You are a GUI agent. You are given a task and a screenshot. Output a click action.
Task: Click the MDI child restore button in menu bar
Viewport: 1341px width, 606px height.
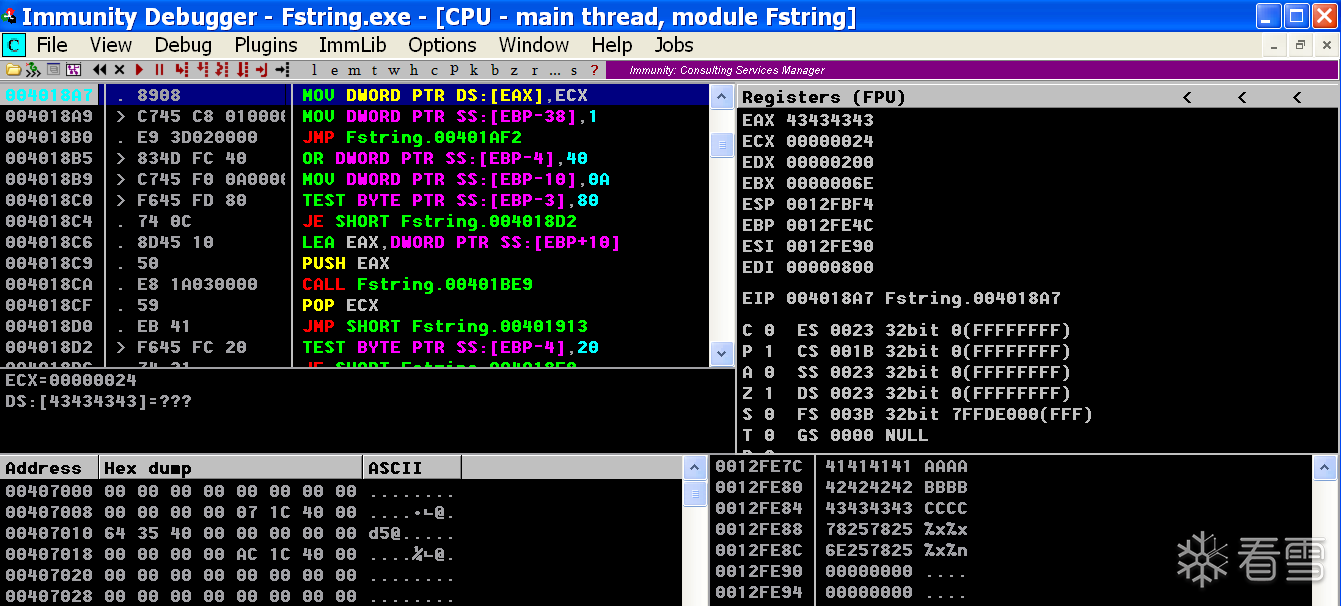pyautogui.click(x=1300, y=45)
